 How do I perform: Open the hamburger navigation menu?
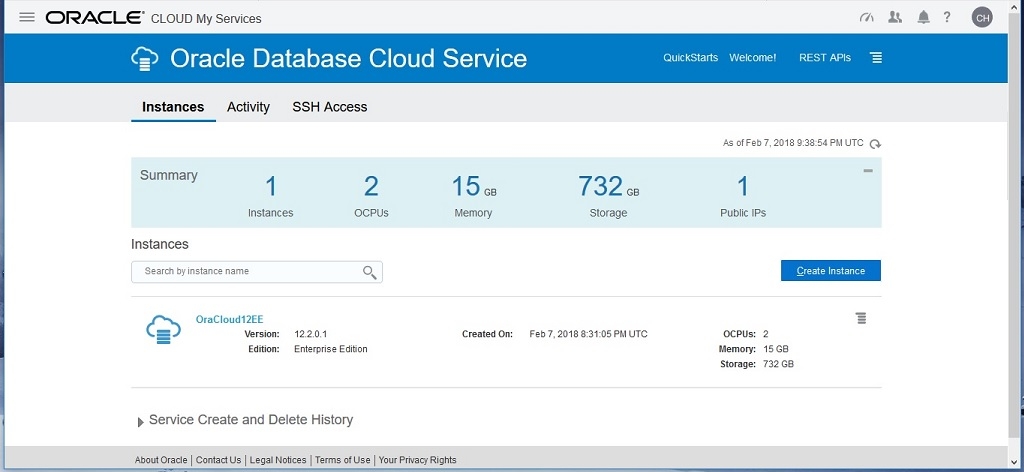pos(27,18)
